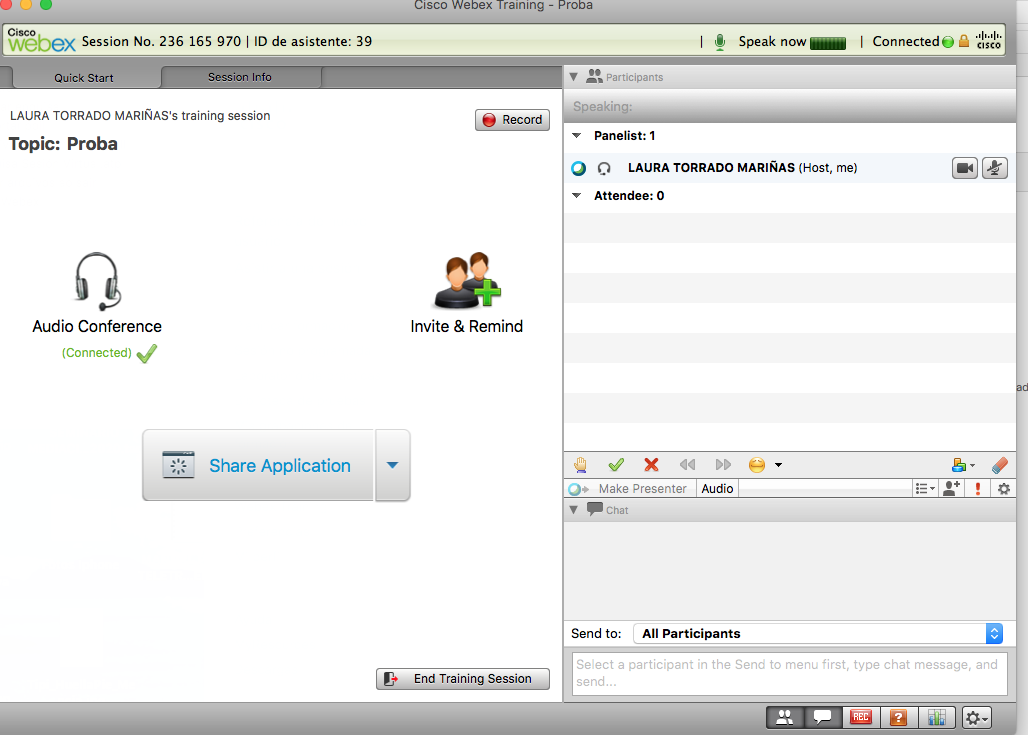
Task: Click the eraser clear feedback icon
Action: [x=999, y=465]
